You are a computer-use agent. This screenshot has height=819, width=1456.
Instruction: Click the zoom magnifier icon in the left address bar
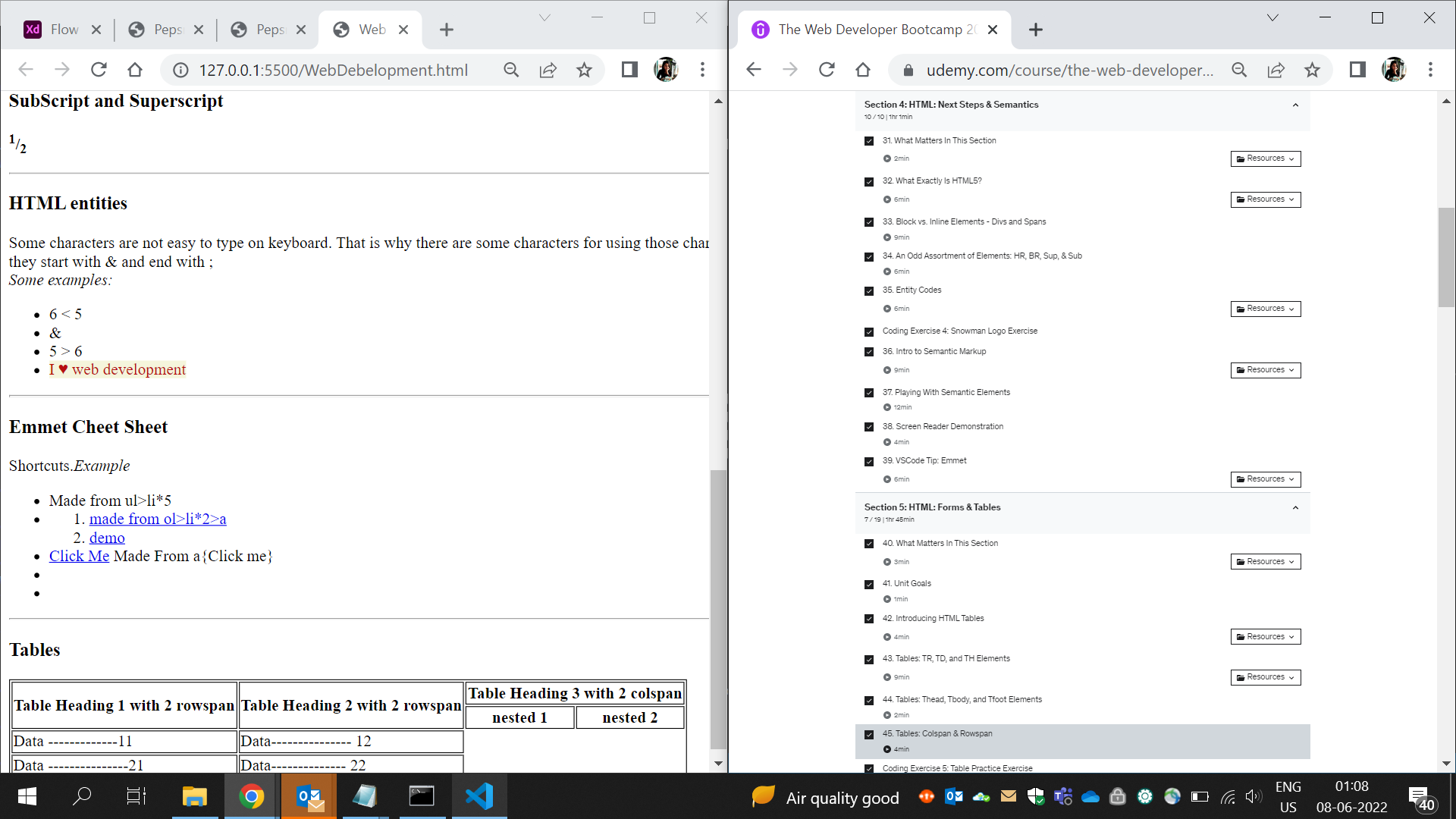pos(511,70)
